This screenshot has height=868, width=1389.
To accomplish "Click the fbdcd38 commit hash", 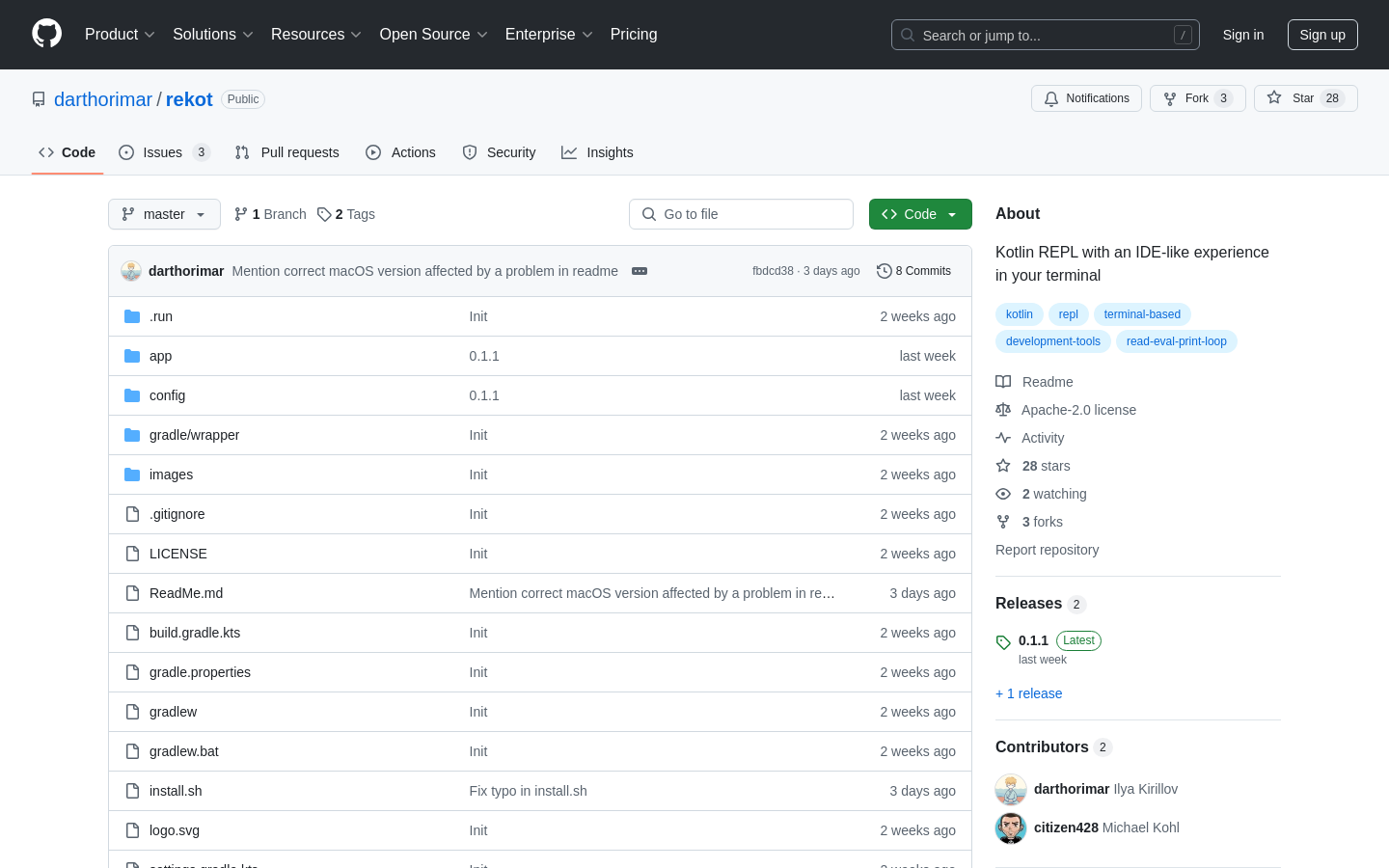I will [773, 271].
